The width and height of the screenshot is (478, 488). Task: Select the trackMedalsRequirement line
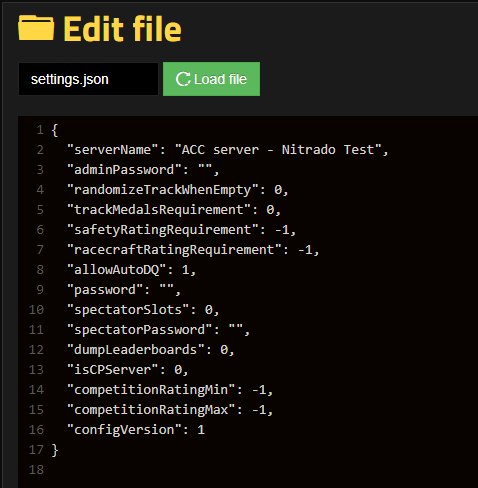174,210
